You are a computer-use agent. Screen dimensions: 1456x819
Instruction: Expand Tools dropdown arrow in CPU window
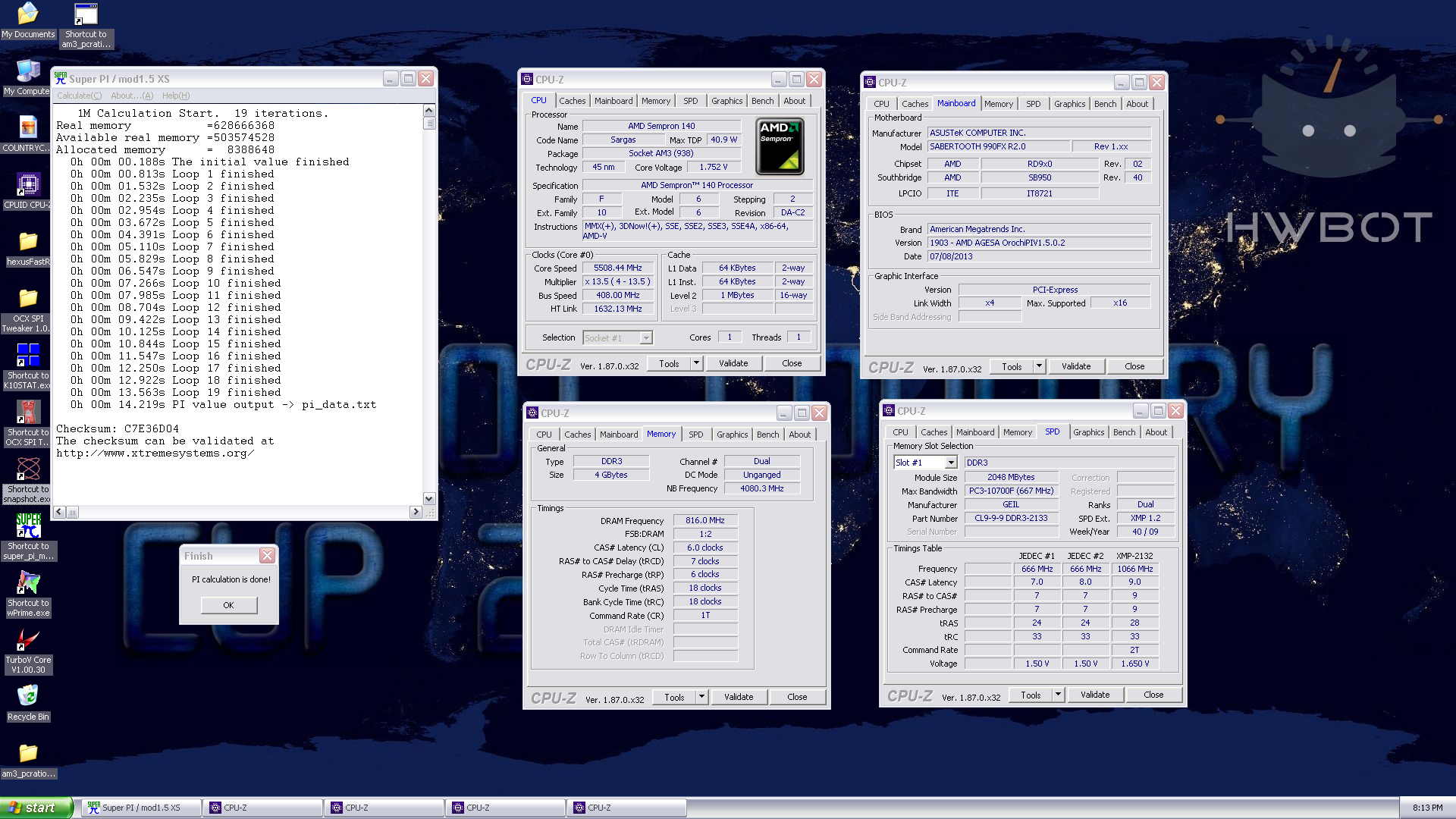(696, 363)
